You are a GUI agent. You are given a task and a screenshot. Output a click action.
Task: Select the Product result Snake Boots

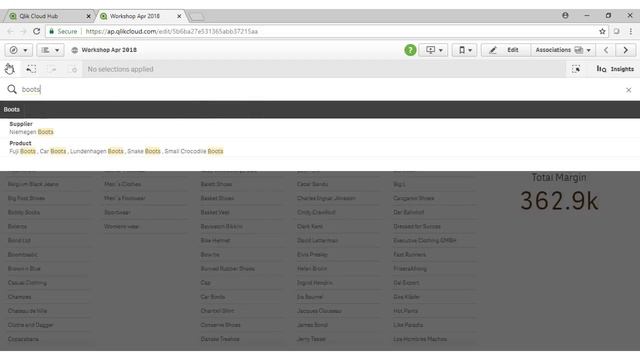click(x=144, y=151)
